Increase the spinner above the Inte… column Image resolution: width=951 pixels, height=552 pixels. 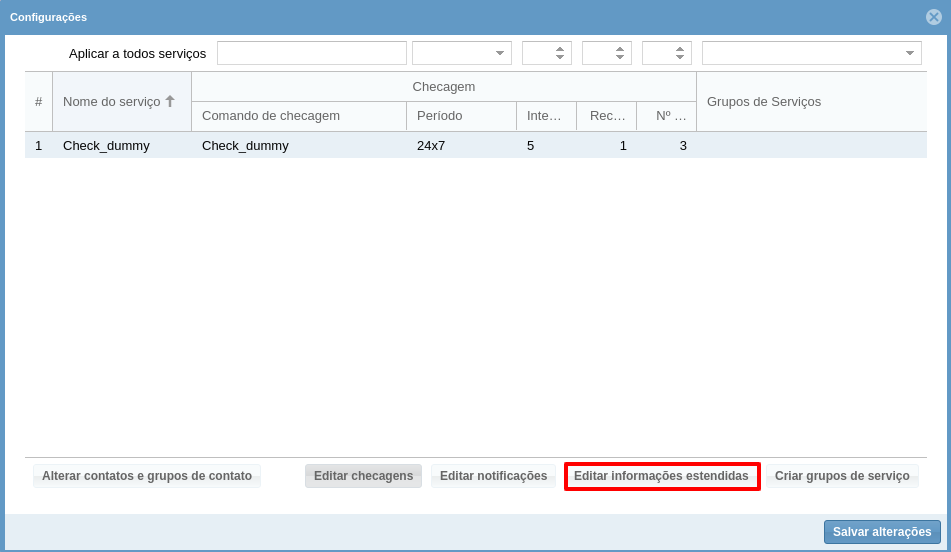pos(560,49)
